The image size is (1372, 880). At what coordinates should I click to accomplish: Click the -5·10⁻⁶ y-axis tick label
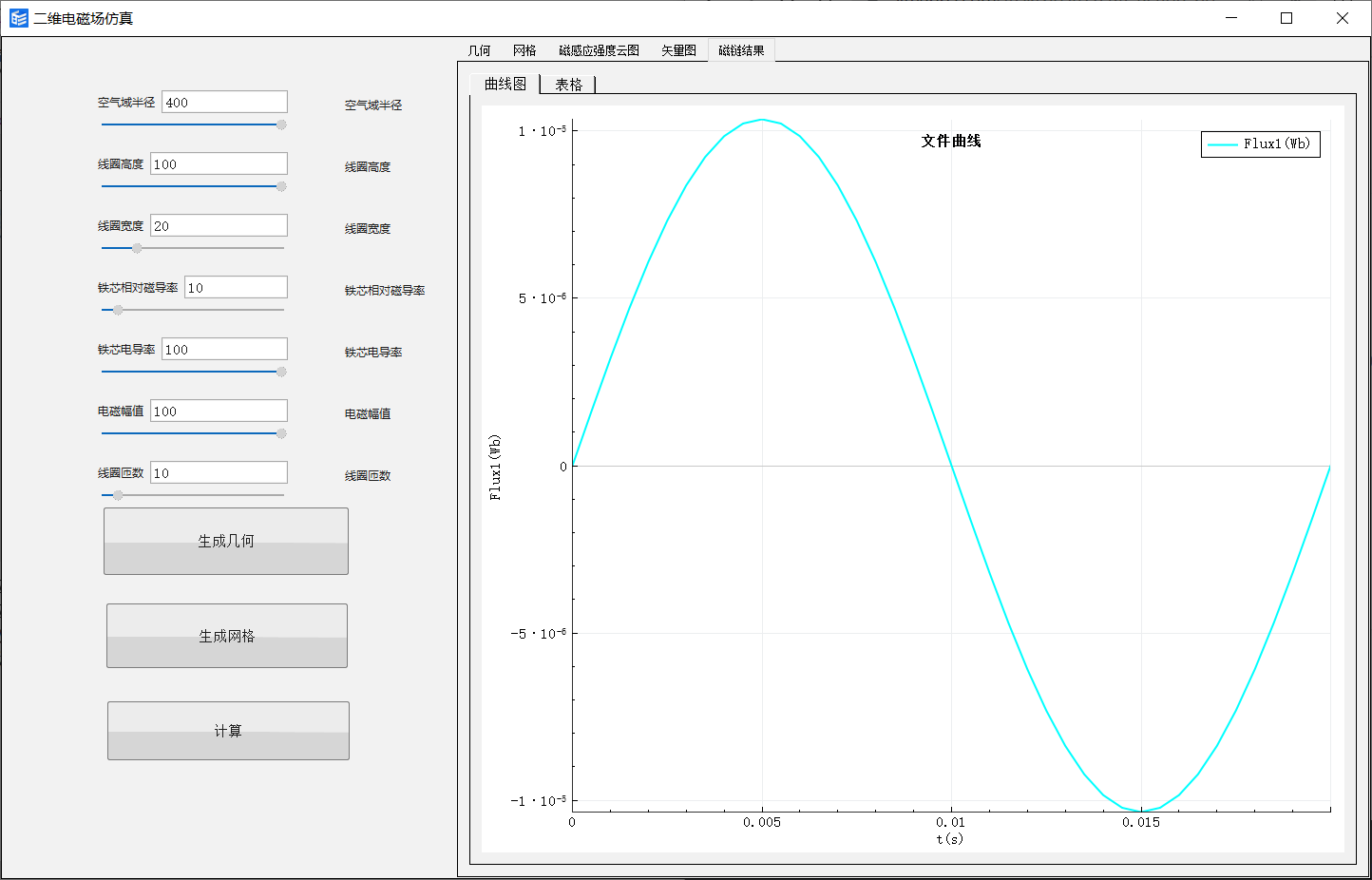click(x=539, y=634)
